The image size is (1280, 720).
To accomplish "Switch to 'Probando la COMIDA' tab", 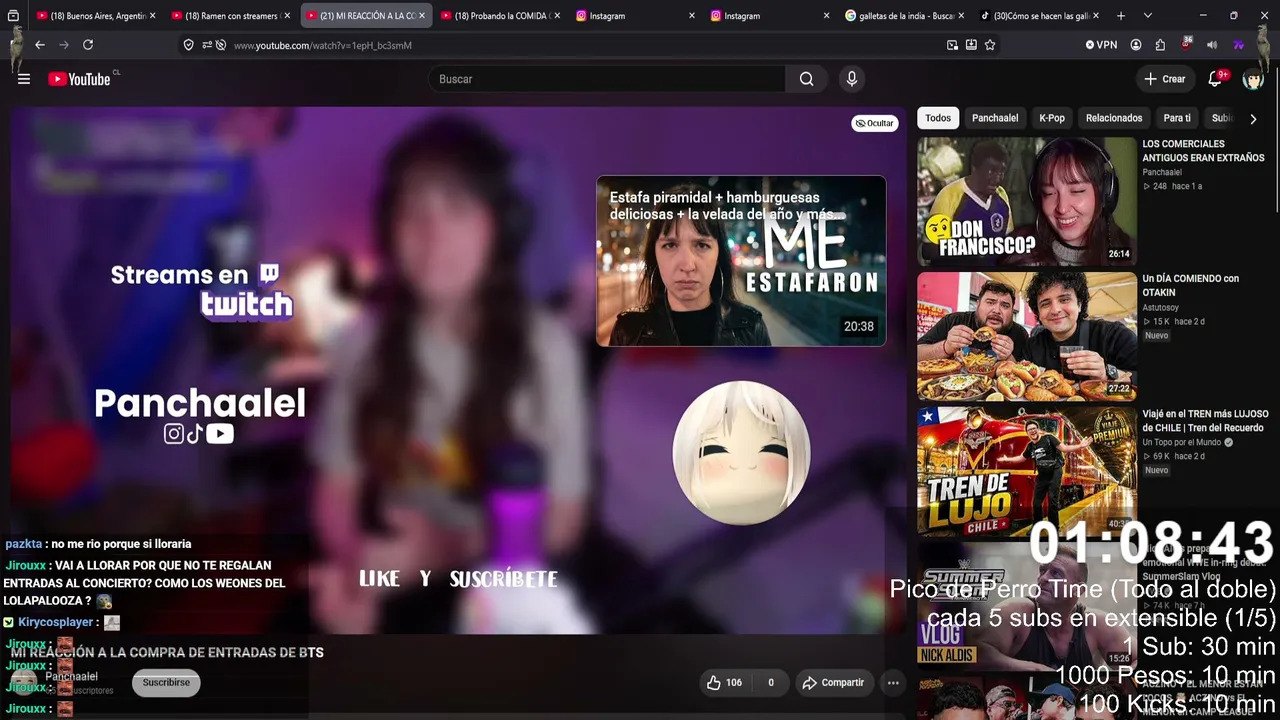I will pos(500,16).
